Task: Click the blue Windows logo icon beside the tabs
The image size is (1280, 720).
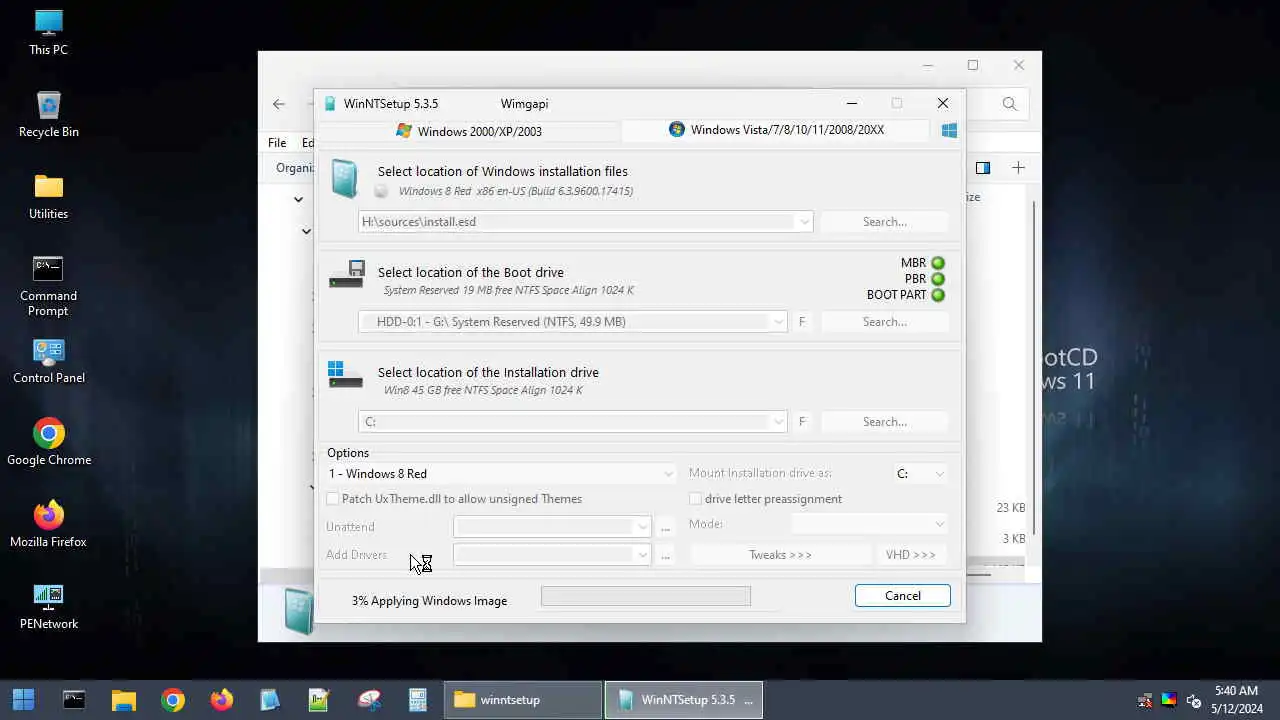Action: 949,131
